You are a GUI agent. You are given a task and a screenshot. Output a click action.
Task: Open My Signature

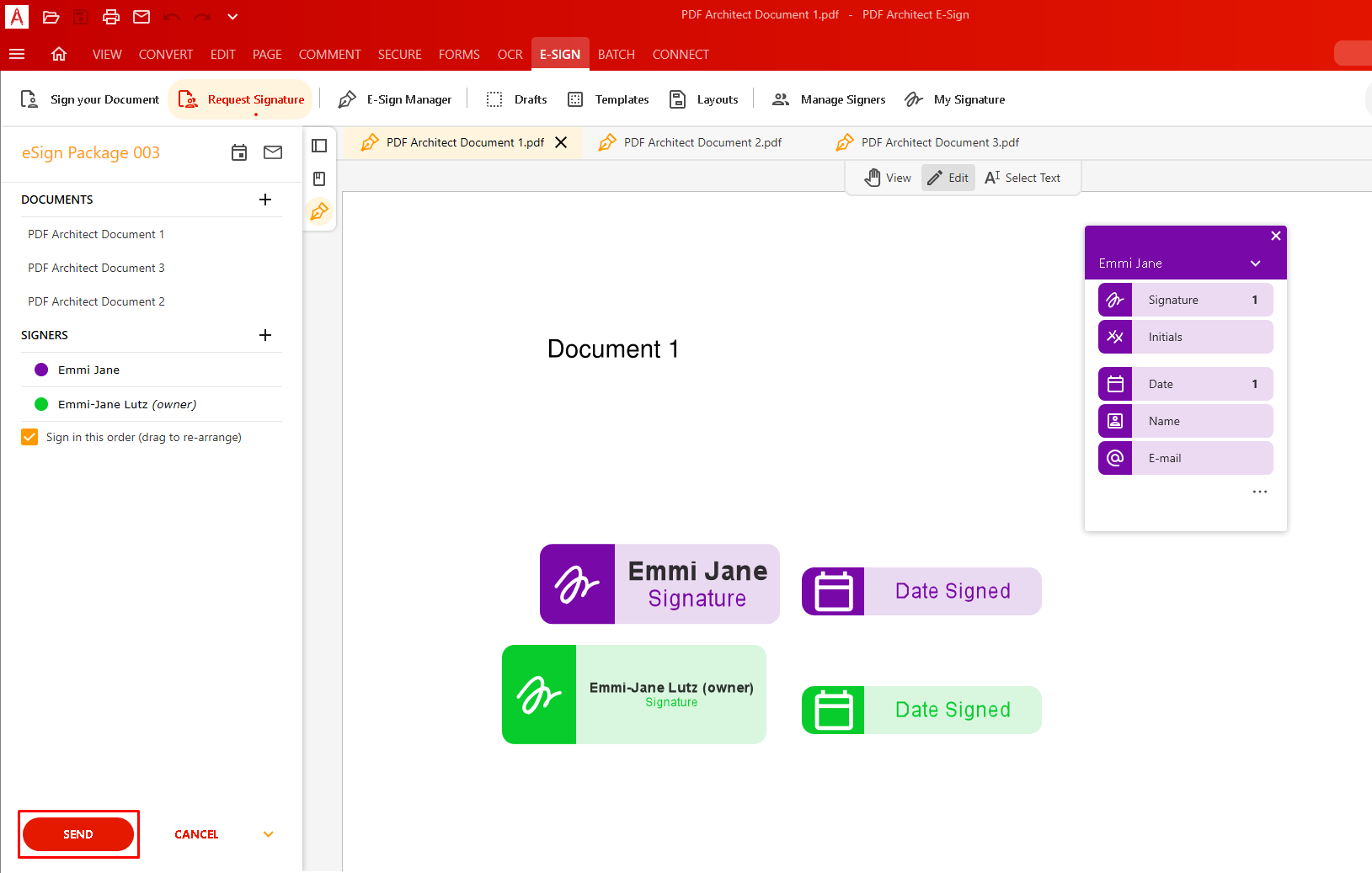[955, 99]
